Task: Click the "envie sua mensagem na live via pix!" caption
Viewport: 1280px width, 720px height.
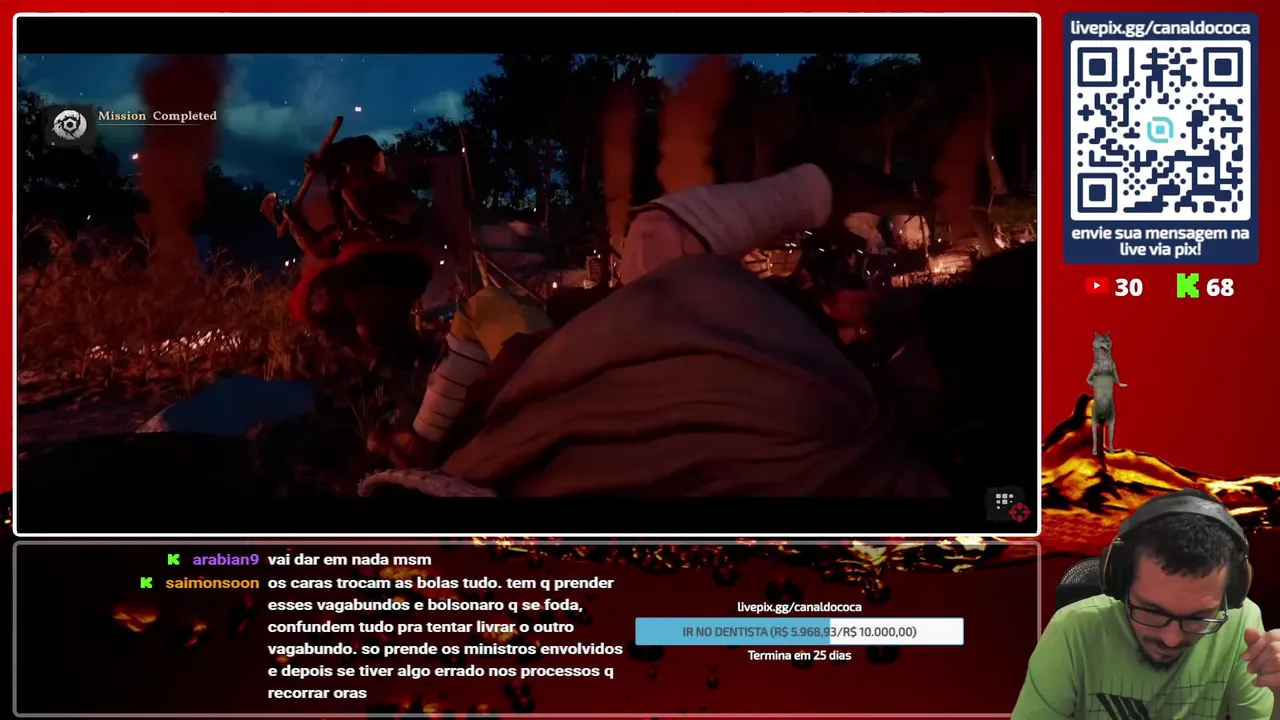Action: point(1160,241)
